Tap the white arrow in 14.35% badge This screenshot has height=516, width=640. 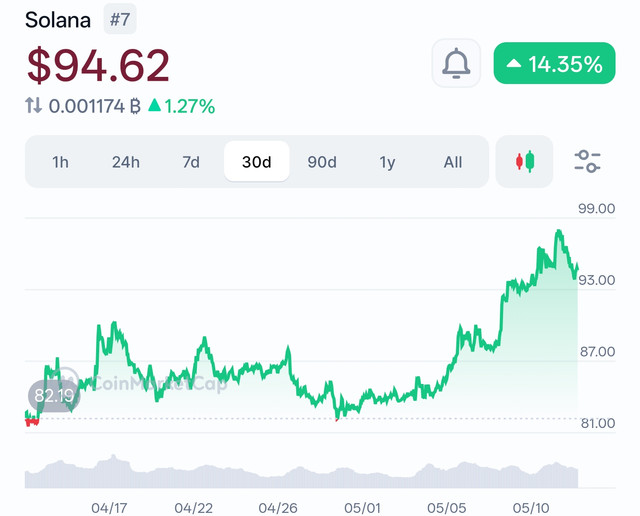(514, 63)
